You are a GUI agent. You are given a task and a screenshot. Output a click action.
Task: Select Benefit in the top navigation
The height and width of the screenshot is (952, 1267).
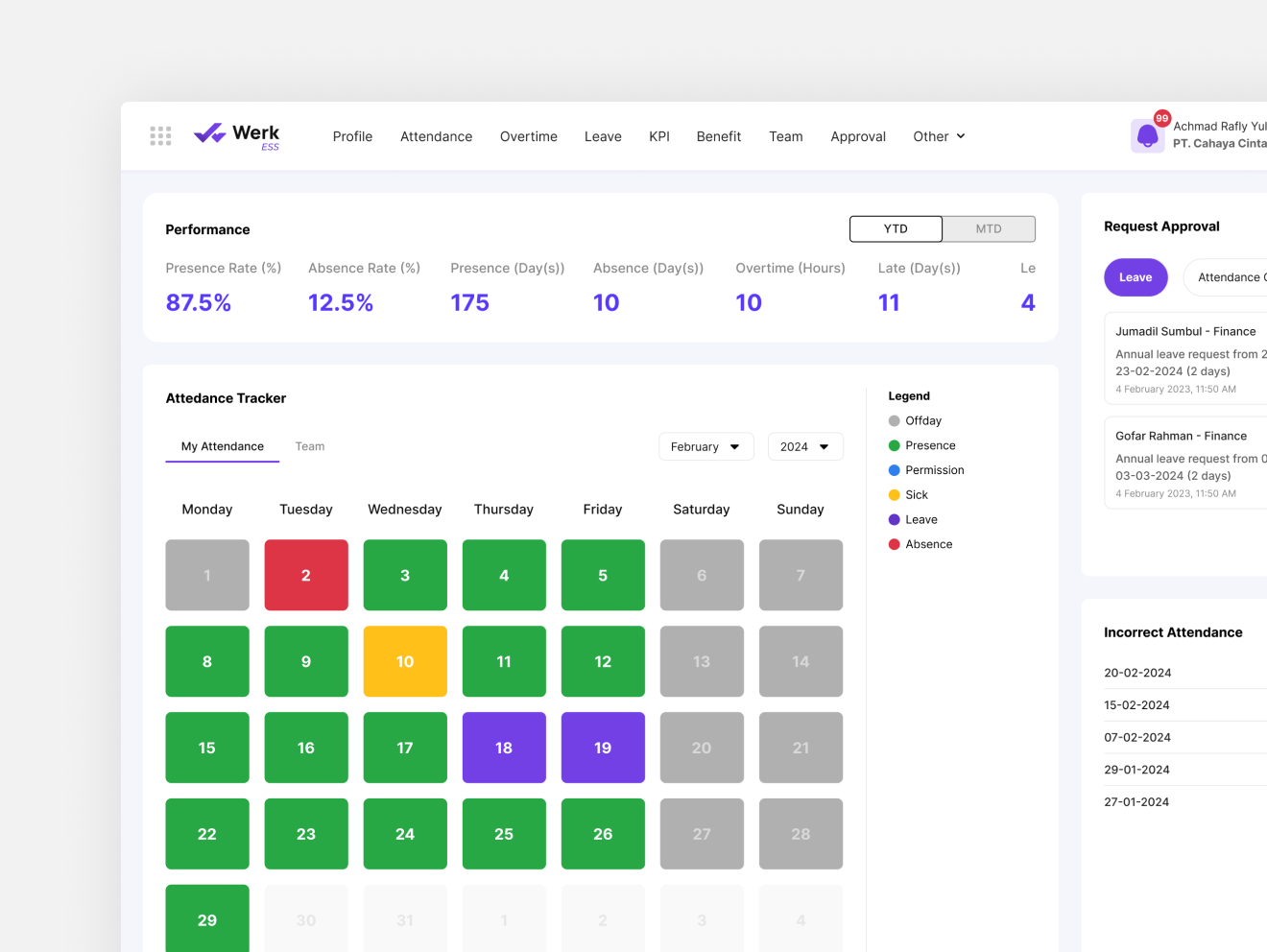coord(719,136)
